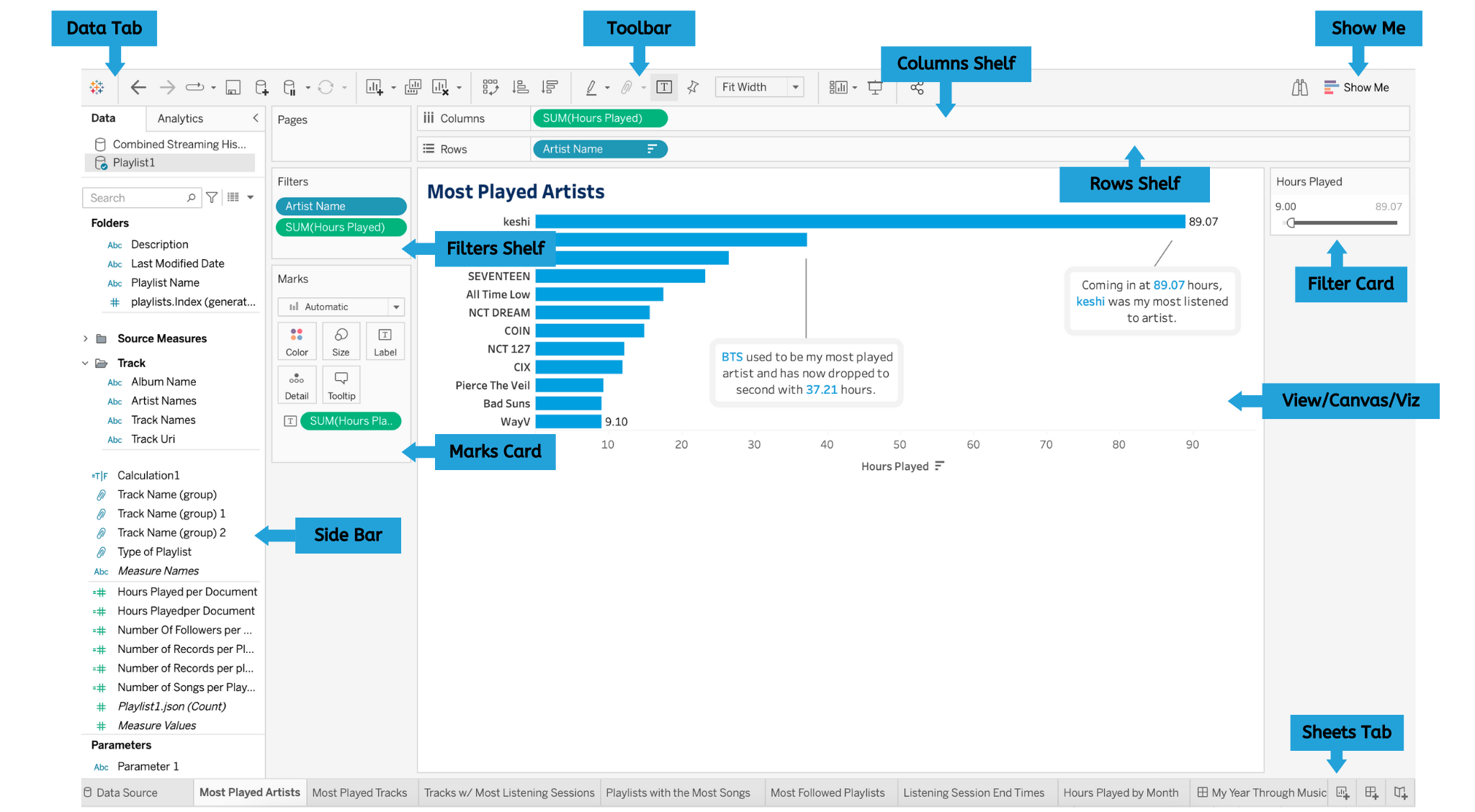The height and width of the screenshot is (812, 1475).
Task: Switch to the Analytics tab
Action: (179, 118)
